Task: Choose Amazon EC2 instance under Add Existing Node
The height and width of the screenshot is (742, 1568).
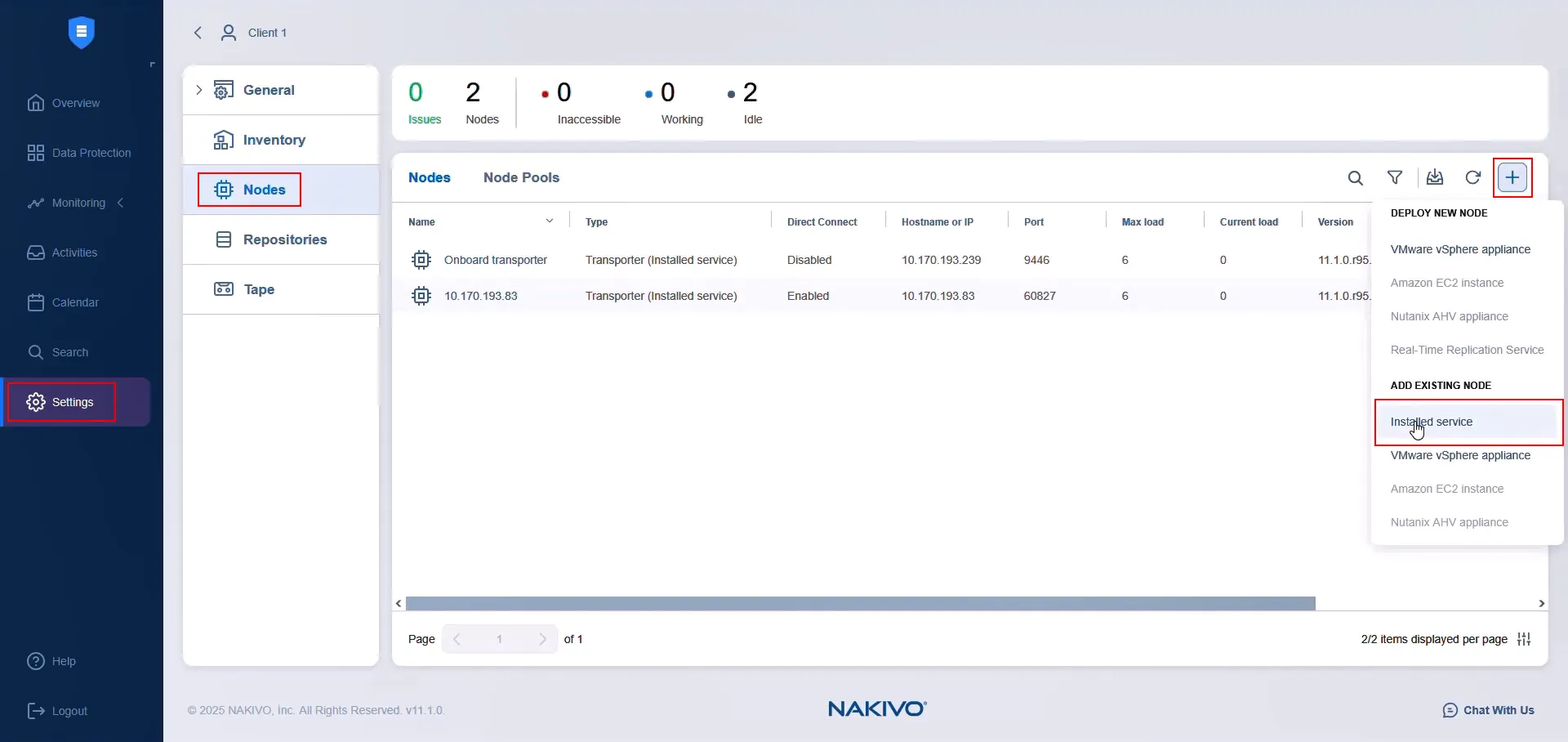Action: click(x=1446, y=489)
